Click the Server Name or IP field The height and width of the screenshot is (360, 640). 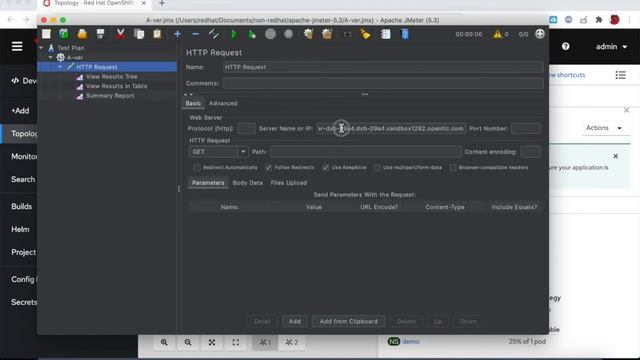(x=391, y=129)
